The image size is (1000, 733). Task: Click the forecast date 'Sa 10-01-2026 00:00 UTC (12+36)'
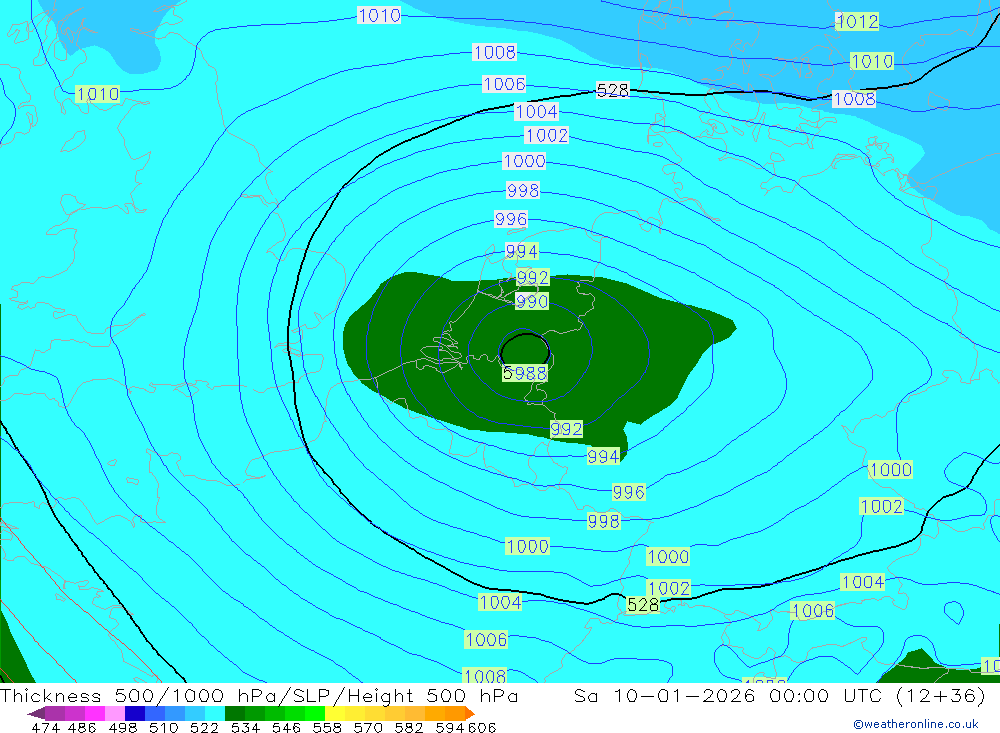[x=779, y=695]
